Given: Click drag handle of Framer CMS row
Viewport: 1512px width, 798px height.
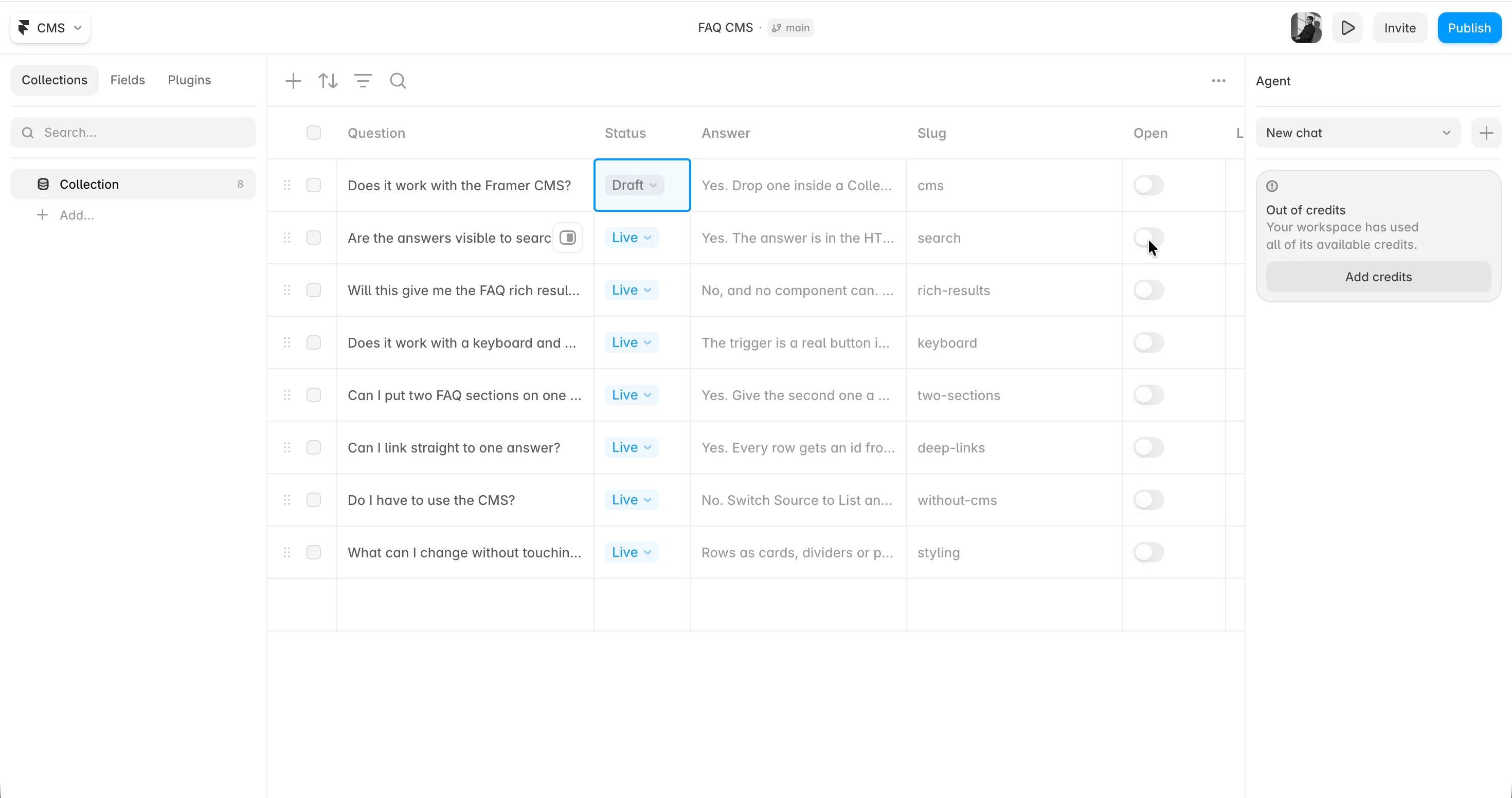Looking at the screenshot, I should [287, 186].
